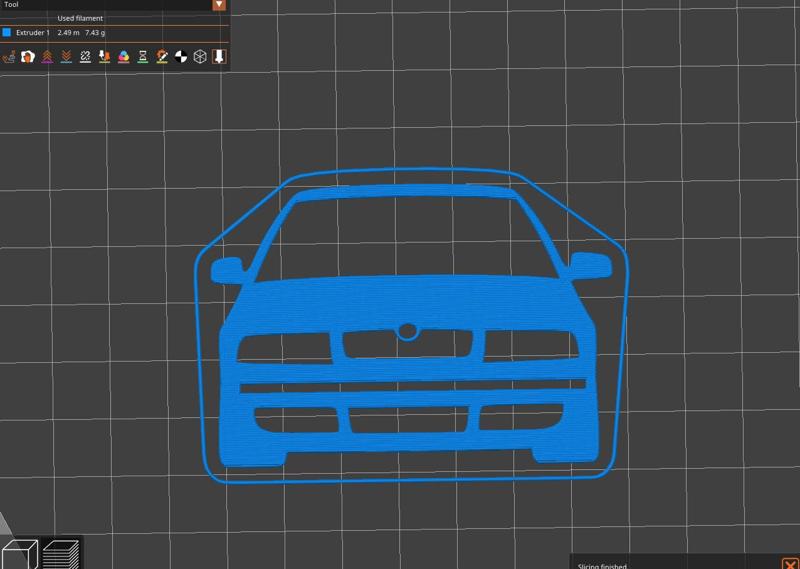Toggle Center of gravity marker icon
The height and width of the screenshot is (569, 800).
coord(181,57)
